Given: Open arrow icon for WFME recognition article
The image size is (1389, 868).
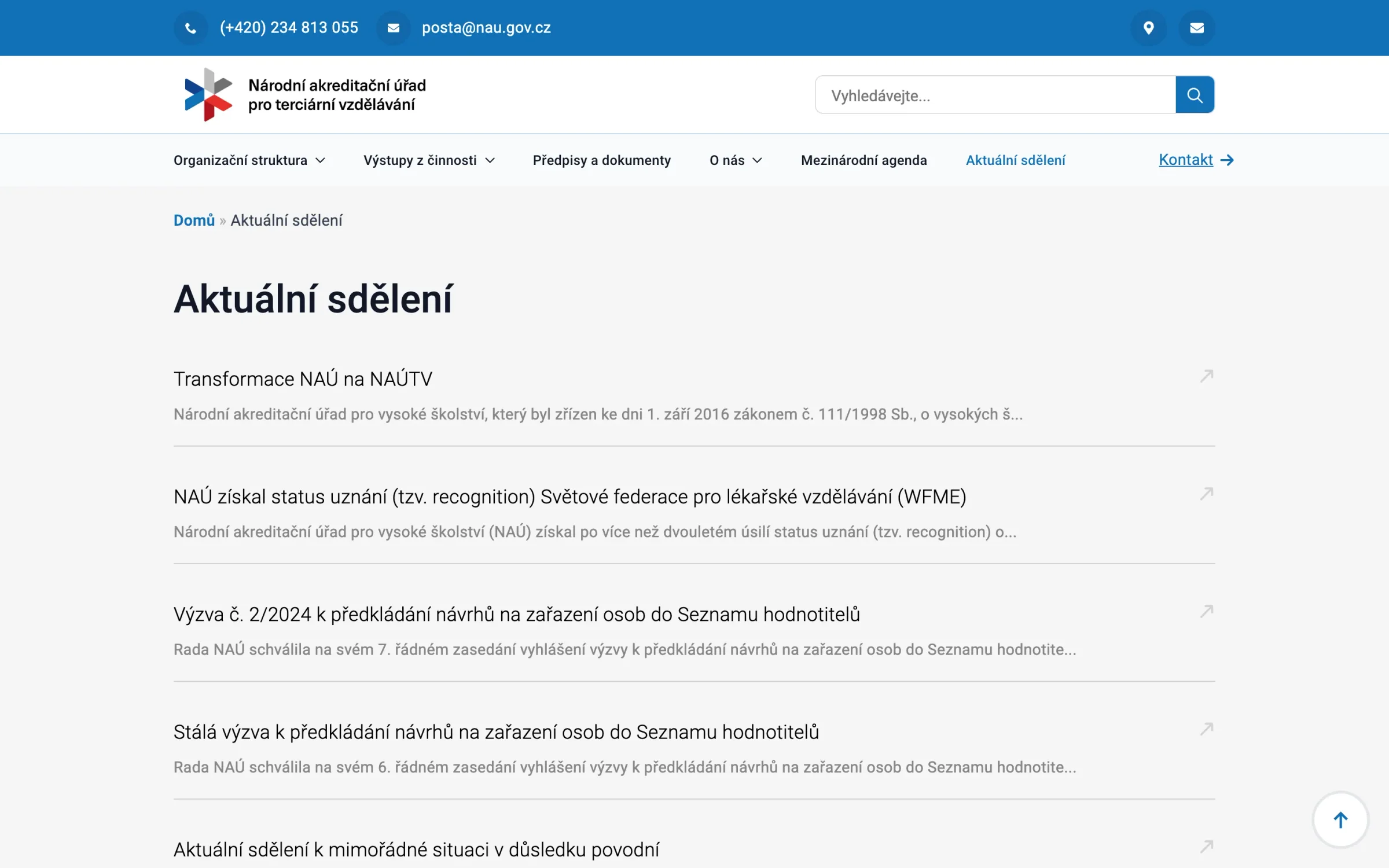Looking at the screenshot, I should [x=1207, y=494].
